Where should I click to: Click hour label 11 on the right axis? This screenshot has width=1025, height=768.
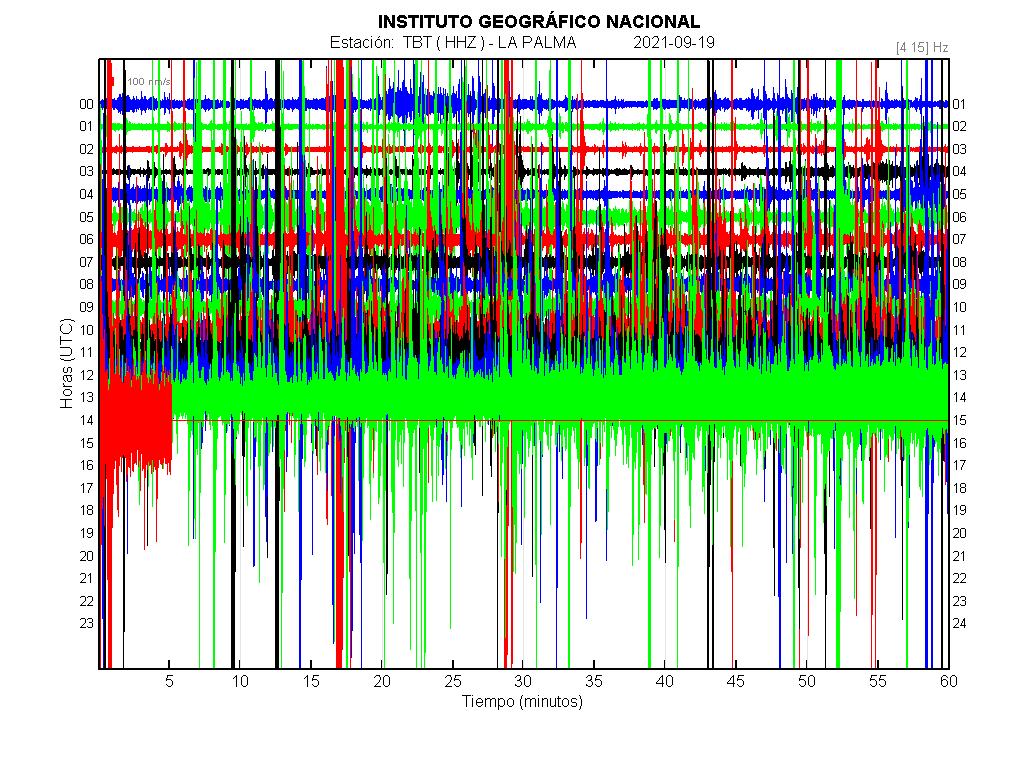point(959,330)
